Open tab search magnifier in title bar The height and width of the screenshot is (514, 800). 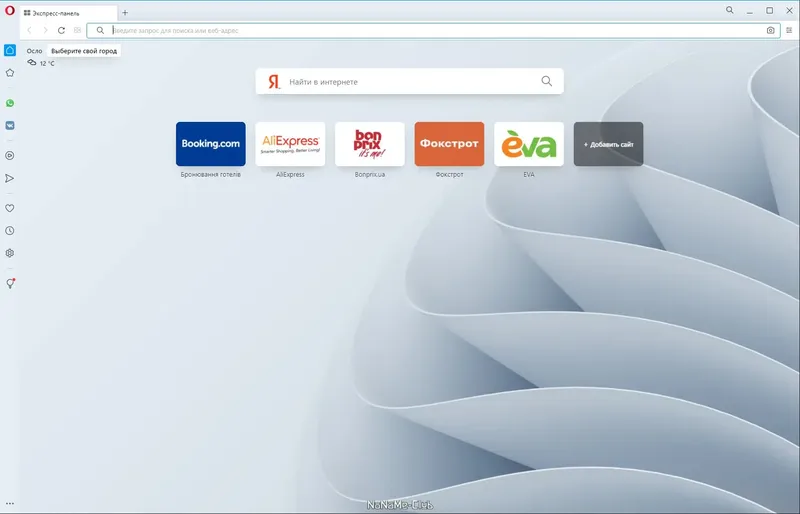point(730,10)
